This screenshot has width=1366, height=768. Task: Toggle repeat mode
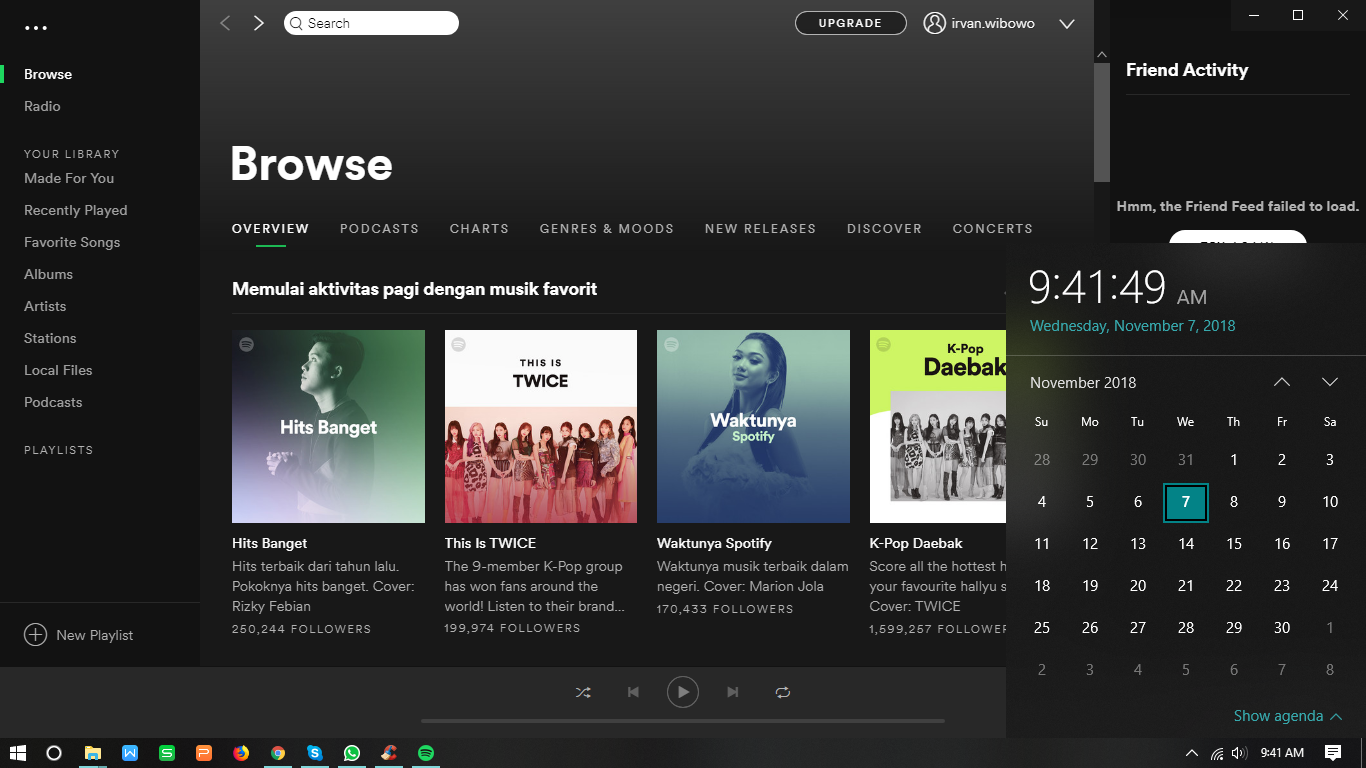[783, 692]
